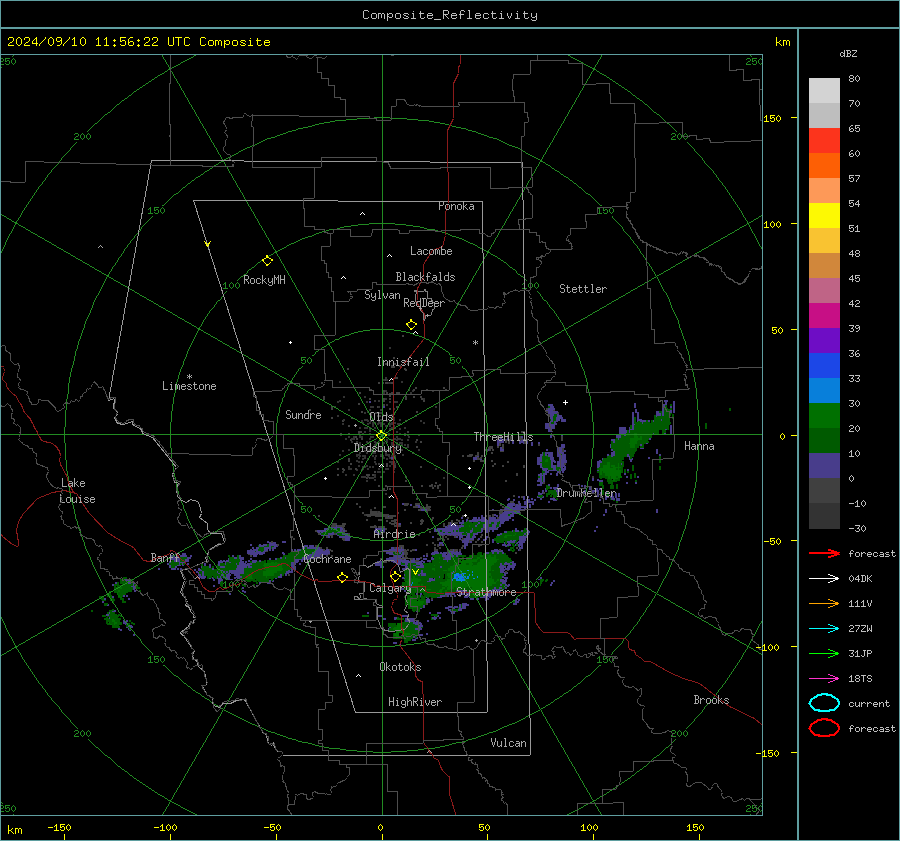Viewport: 900px width, 841px height.
Task: Click the Banff city label
Action: click(x=166, y=558)
